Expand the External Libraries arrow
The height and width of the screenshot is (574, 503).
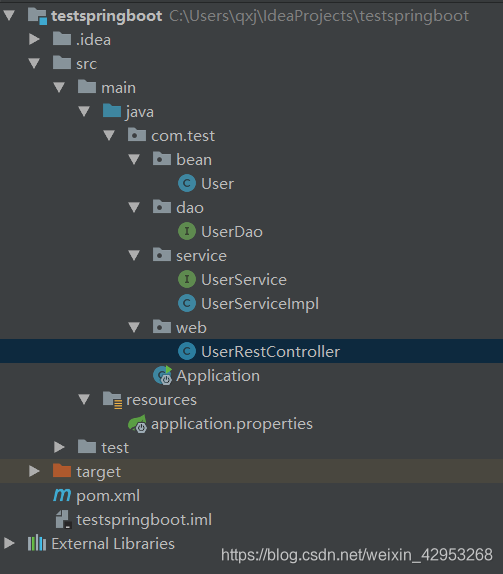tap(9, 543)
